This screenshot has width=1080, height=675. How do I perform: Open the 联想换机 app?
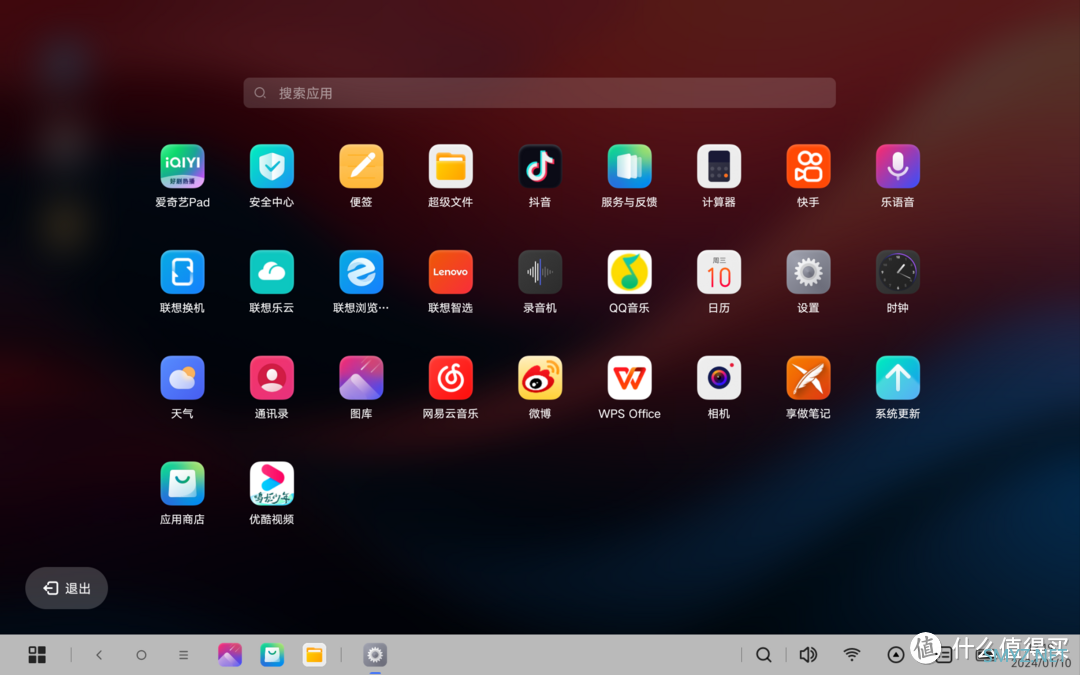[182, 272]
